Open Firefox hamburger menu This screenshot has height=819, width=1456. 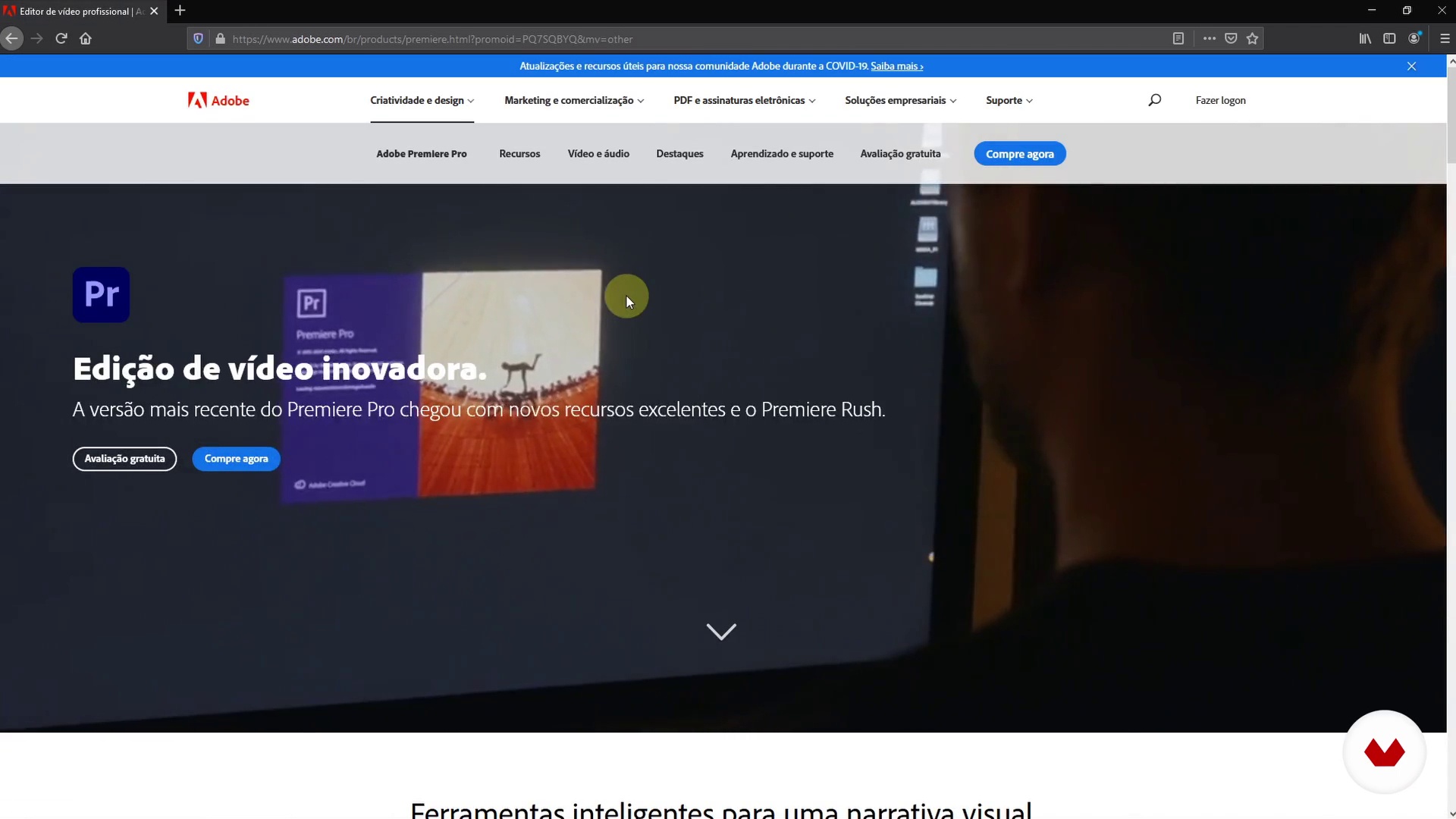pyautogui.click(x=1445, y=39)
